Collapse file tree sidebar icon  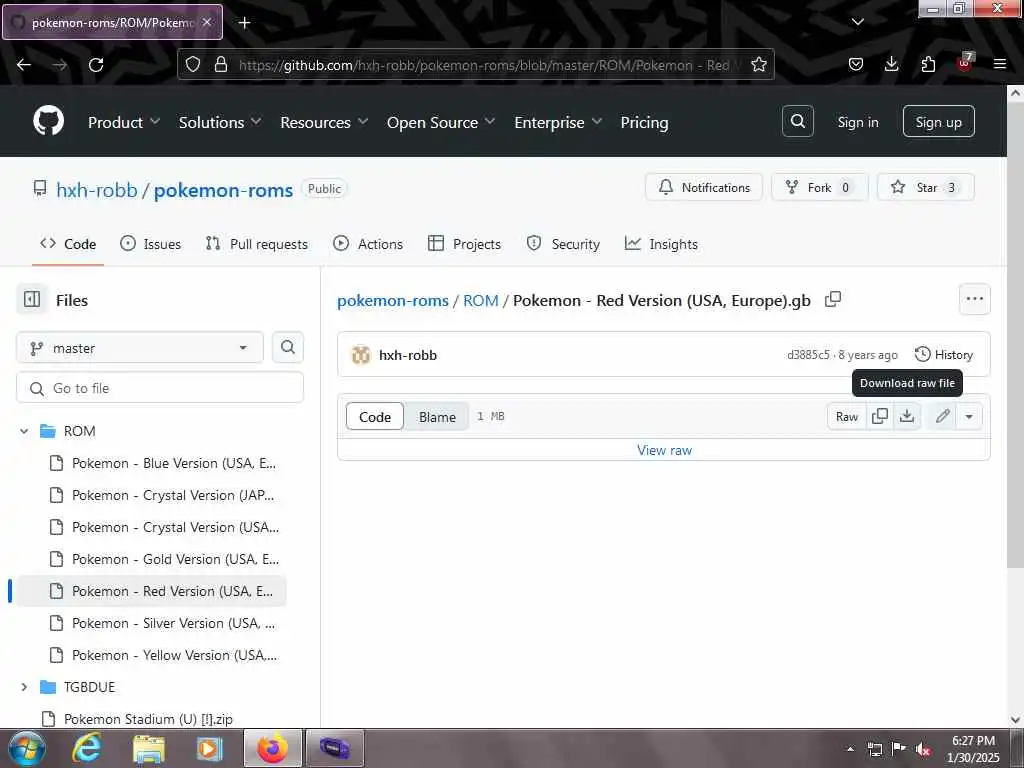[x=32, y=300]
